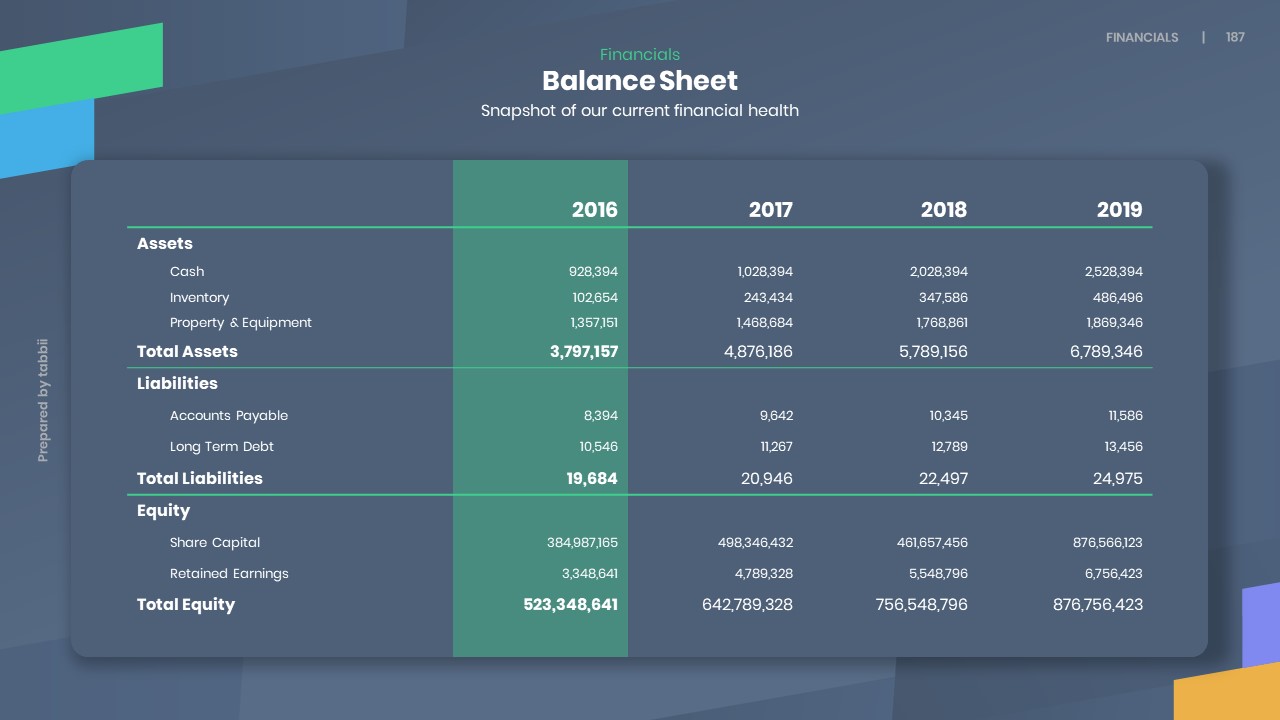Click the Long Term Debt row label
Viewport: 1280px width, 720px height.
222,447
